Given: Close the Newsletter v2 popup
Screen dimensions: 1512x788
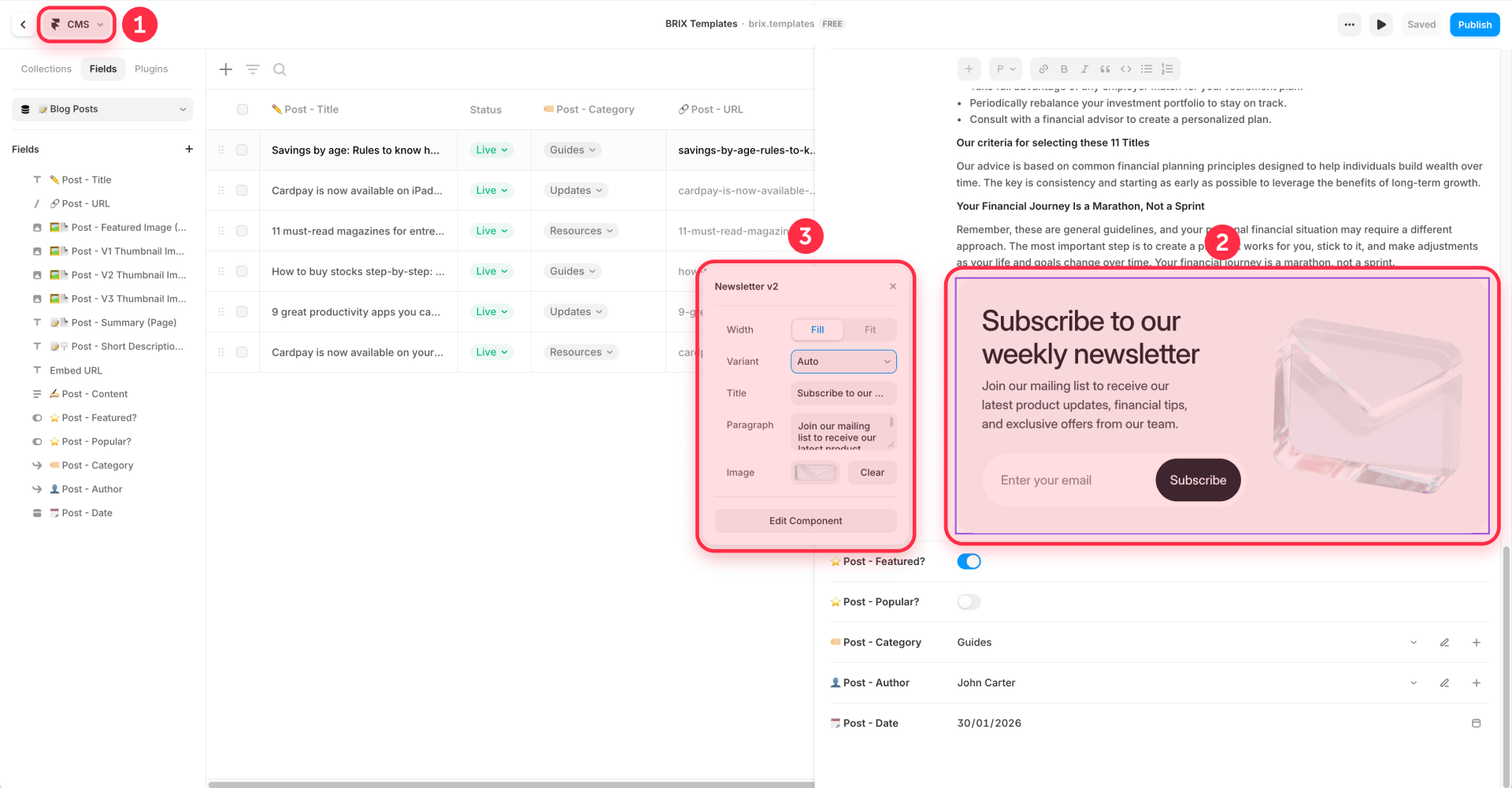Looking at the screenshot, I should (x=893, y=287).
